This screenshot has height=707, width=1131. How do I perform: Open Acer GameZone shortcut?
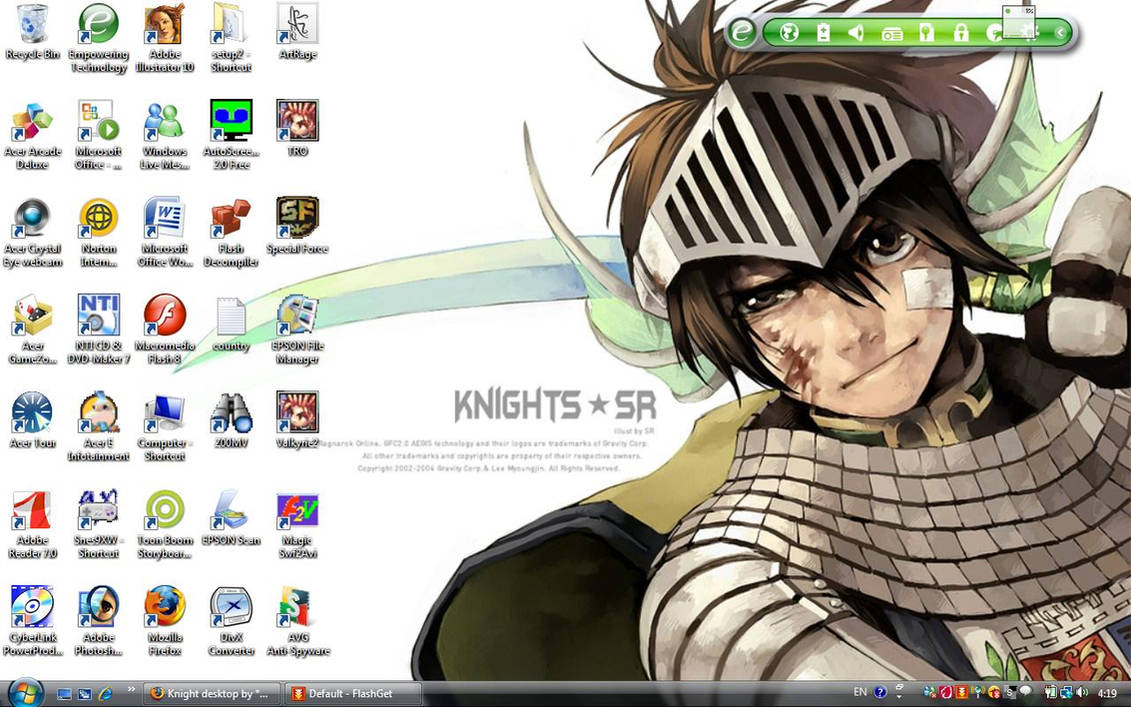click(x=32, y=330)
